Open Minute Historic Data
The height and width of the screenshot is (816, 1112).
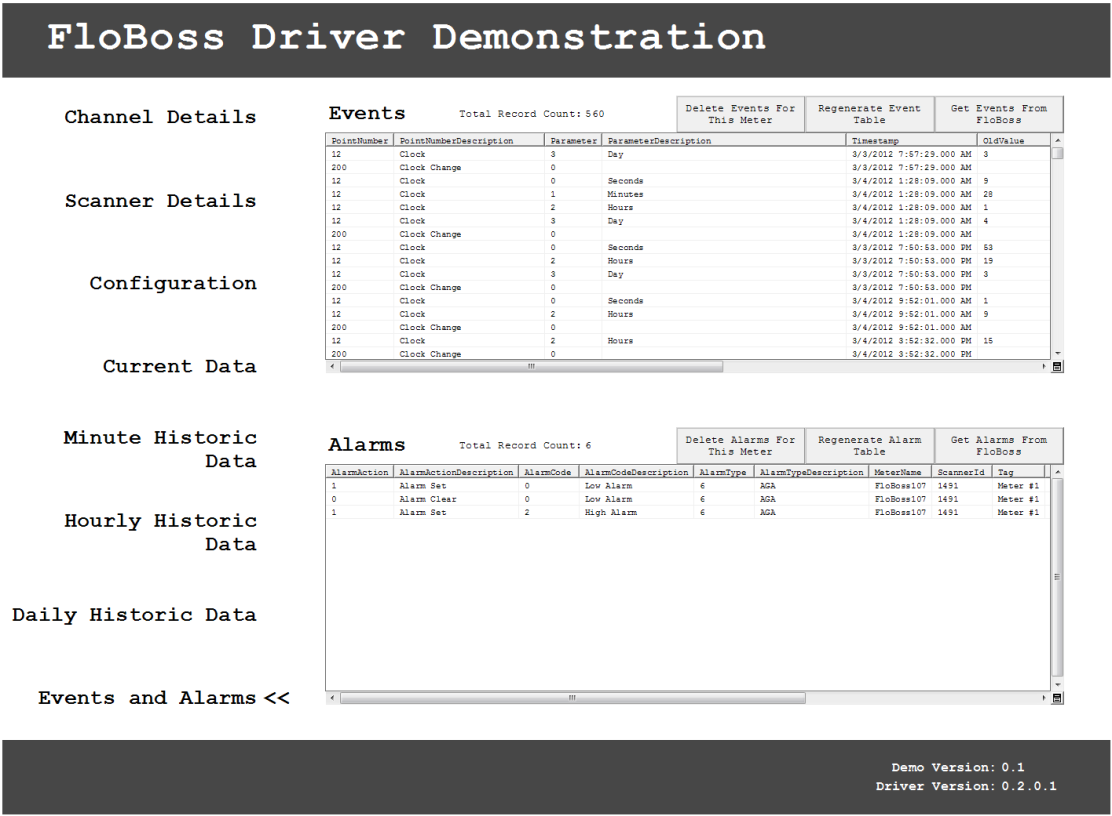(x=160, y=449)
